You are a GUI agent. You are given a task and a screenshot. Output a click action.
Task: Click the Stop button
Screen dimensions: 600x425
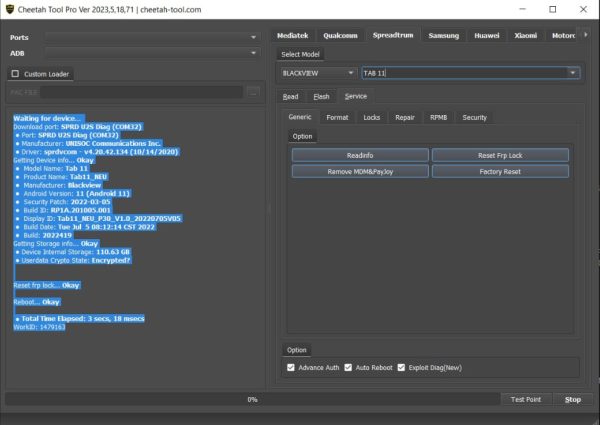(x=573, y=399)
